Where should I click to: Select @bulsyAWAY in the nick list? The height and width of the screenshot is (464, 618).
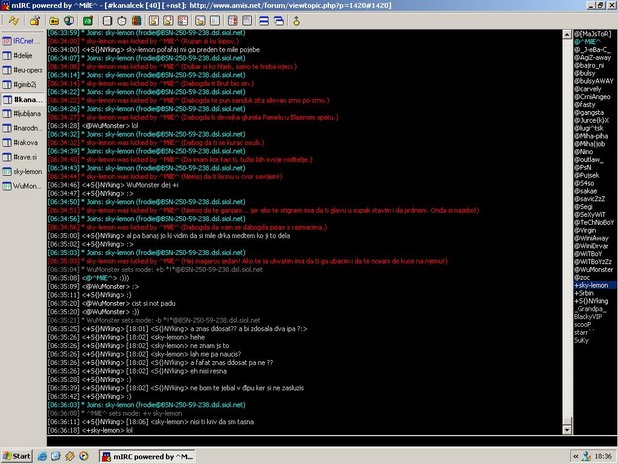pos(594,81)
